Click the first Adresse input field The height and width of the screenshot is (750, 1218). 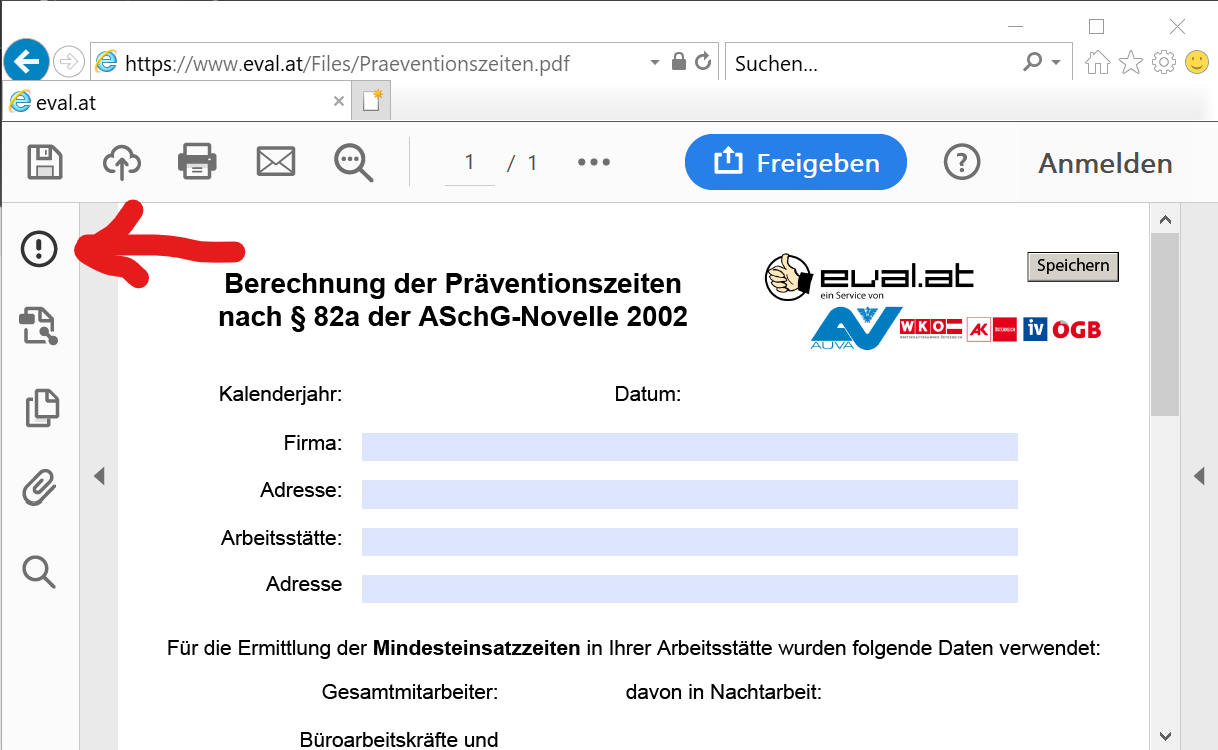690,494
